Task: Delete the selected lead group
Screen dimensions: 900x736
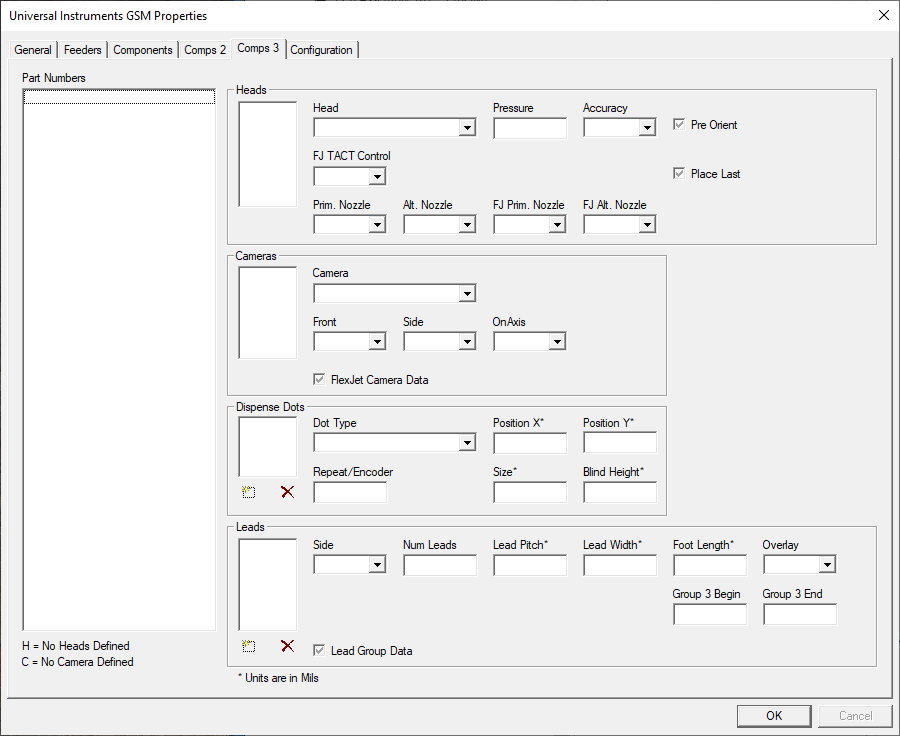Action: [x=287, y=645]
